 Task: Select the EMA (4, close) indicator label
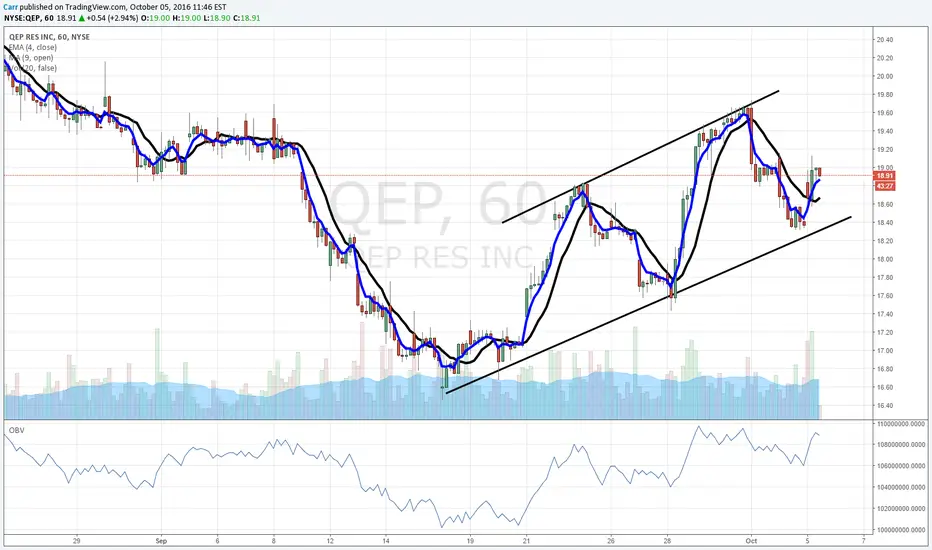pyautogui.click(x=33, y=47)
